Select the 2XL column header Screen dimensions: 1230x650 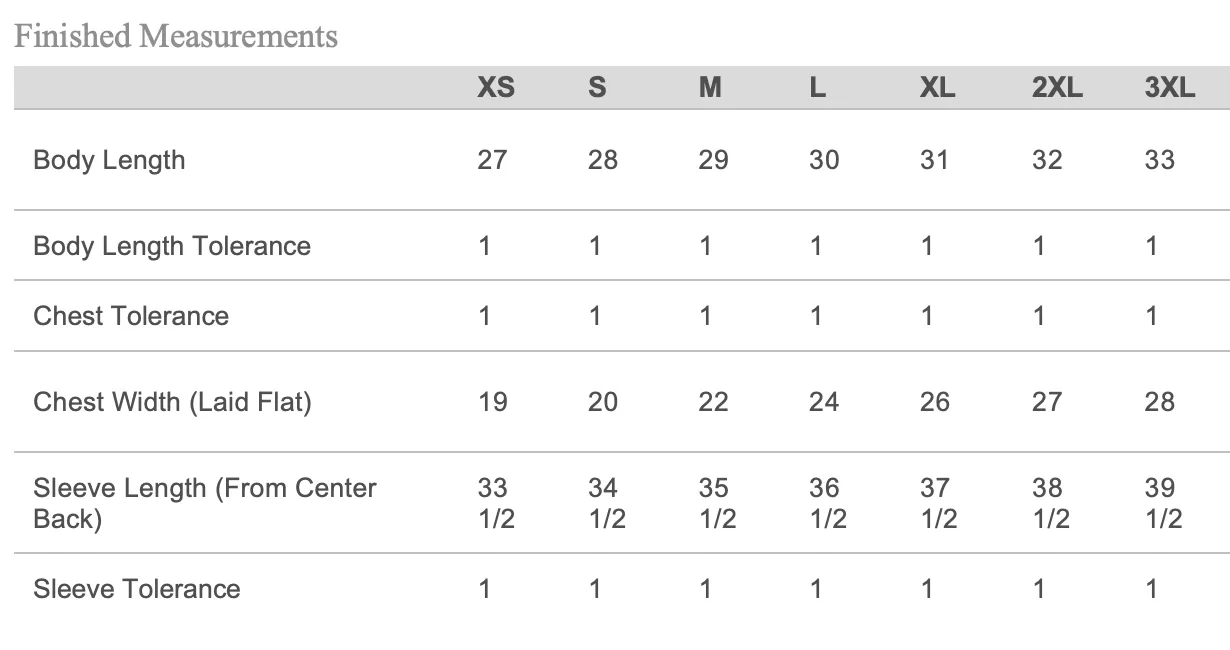1057,88
